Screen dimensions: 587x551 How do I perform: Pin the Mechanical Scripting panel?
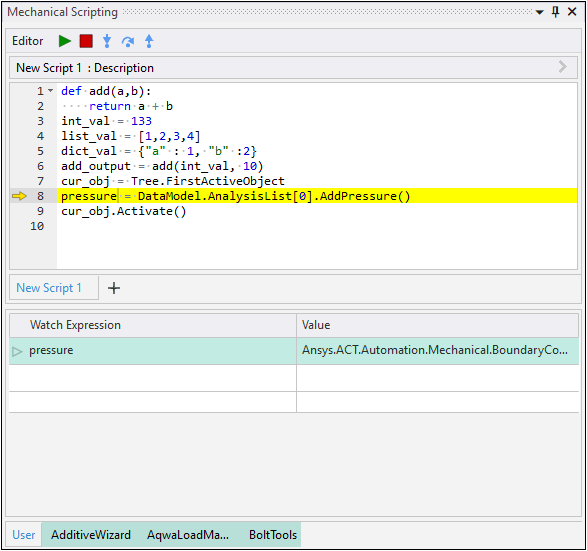coord(556,12)
